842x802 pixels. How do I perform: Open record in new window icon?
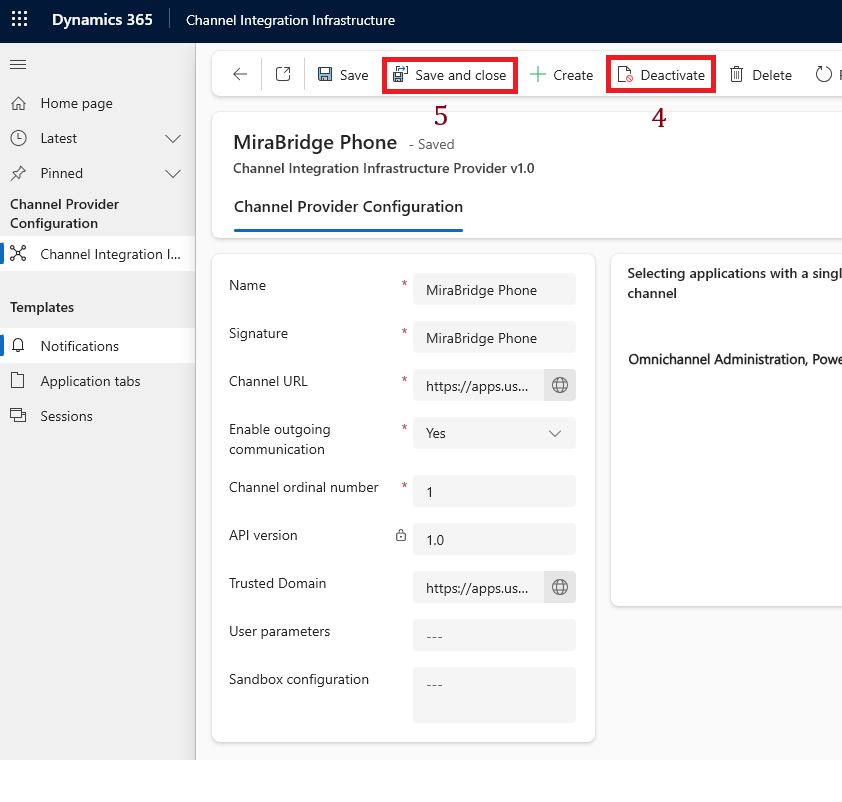283,75
